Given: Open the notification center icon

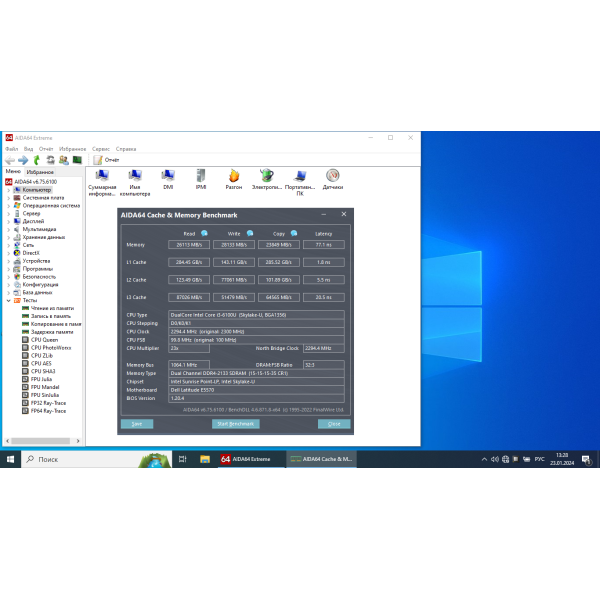Looking at the screenshot, I should click(586, 459).
